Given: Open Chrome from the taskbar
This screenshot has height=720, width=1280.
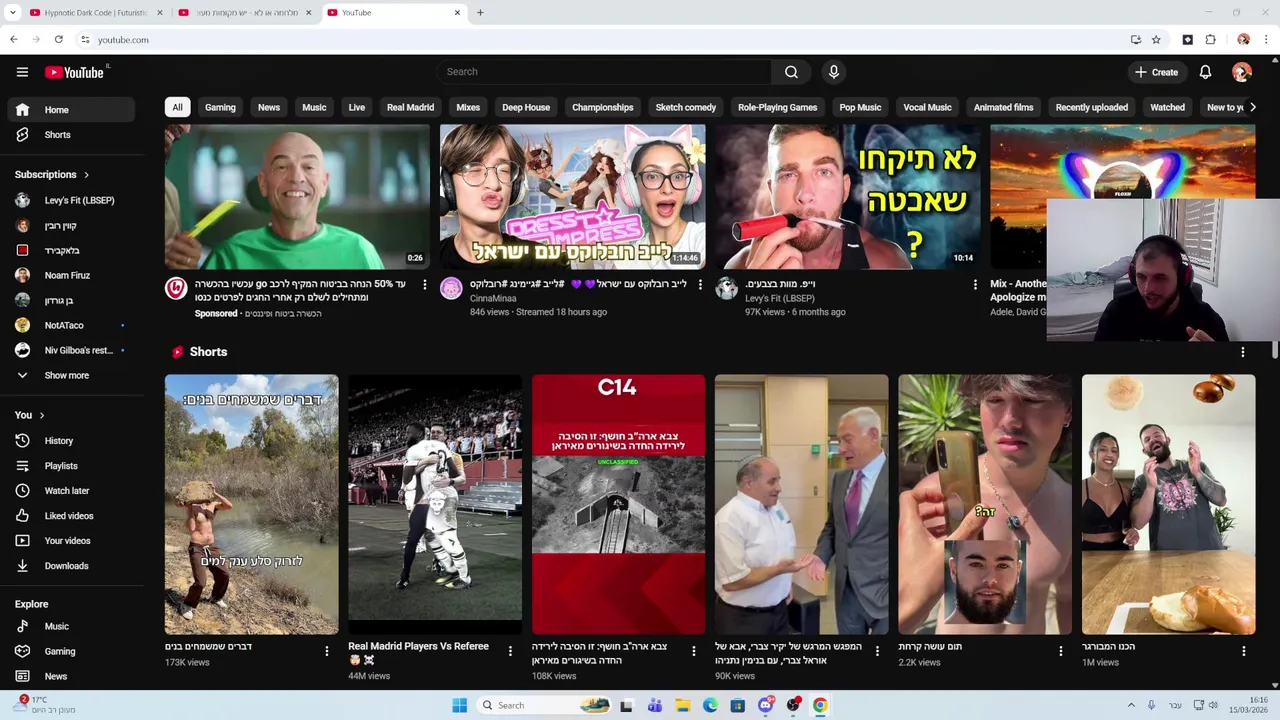Looking at the screenshot, I should coord(820,705).
